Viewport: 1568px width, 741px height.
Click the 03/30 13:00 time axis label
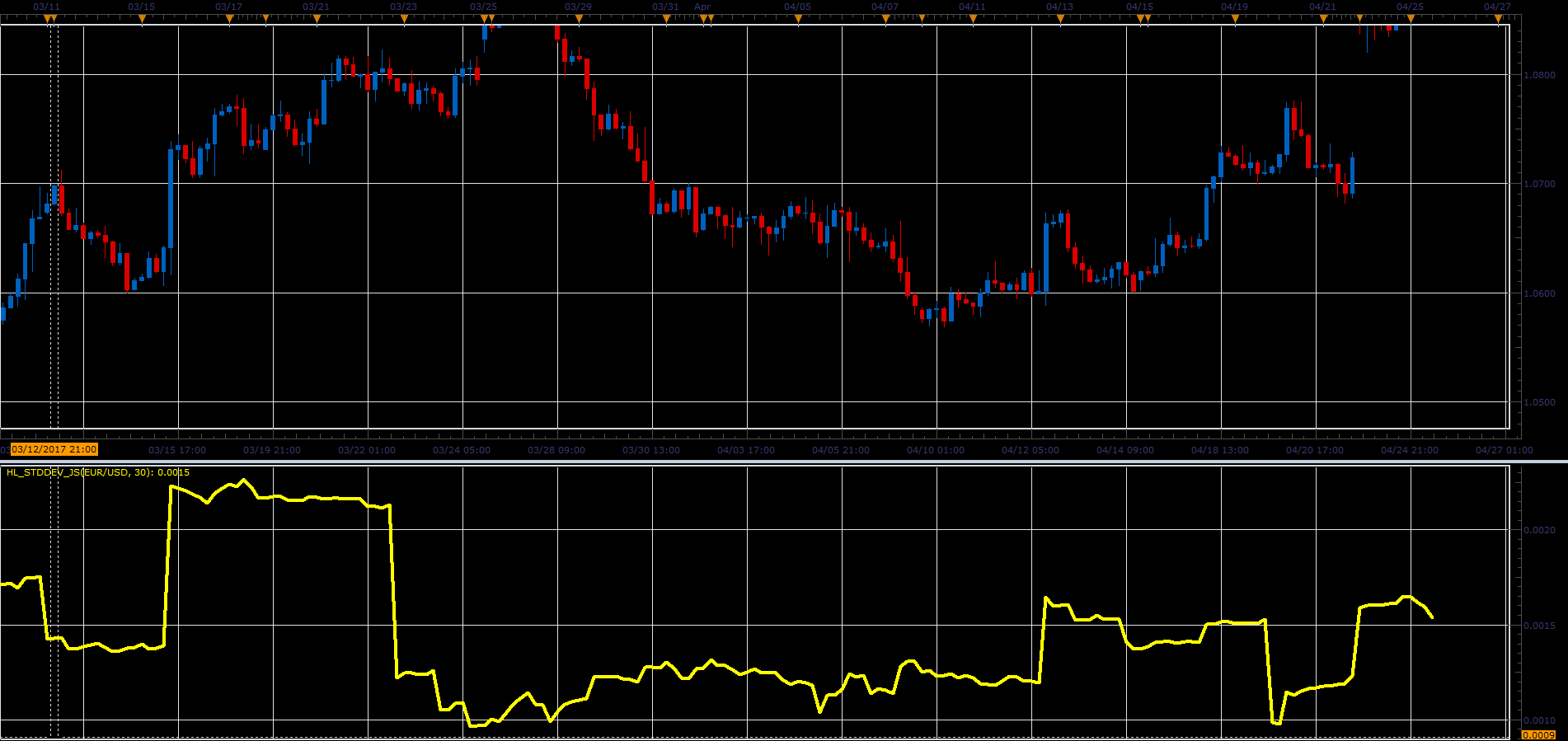pos(651,450)
